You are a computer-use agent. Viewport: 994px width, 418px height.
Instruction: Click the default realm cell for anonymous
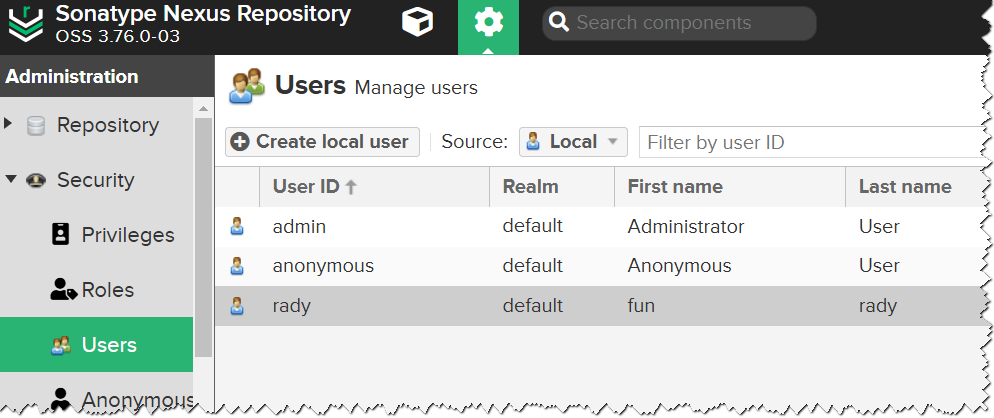click(532, 265)
